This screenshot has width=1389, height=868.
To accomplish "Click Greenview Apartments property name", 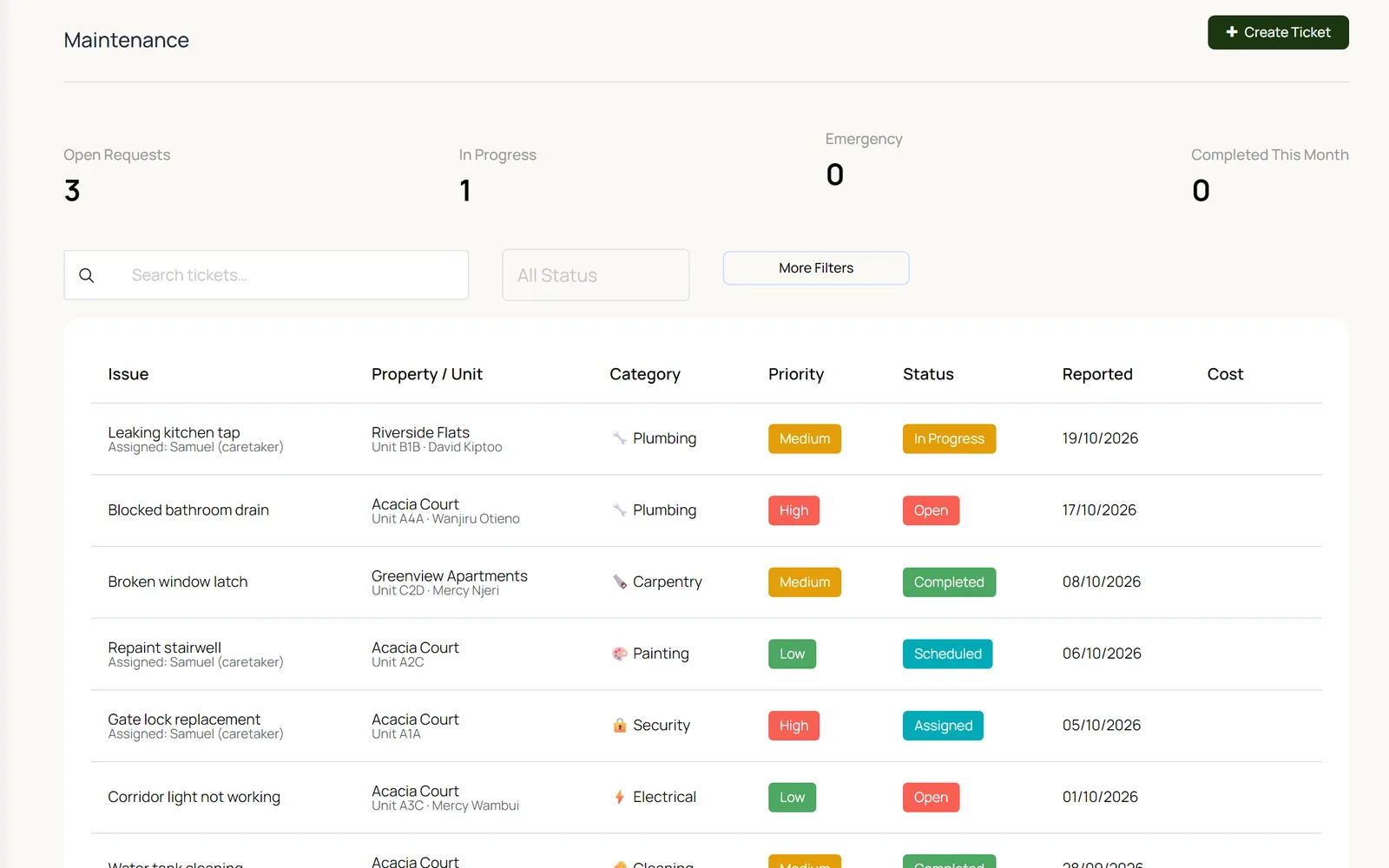I will [450, 575].
